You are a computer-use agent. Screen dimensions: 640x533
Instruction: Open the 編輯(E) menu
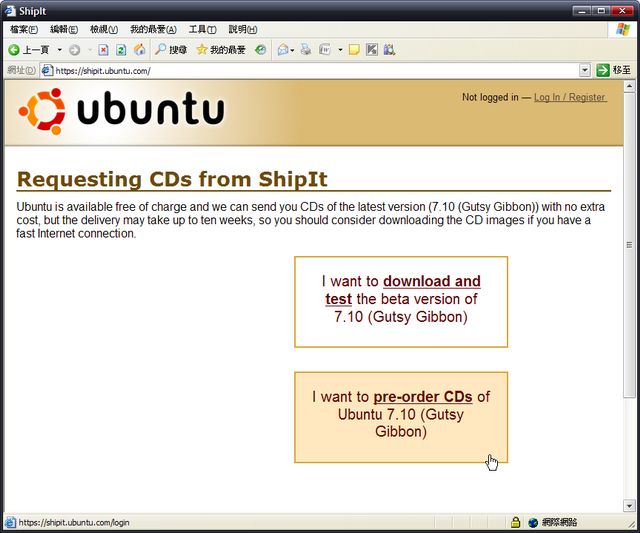[x=64, y=29]
